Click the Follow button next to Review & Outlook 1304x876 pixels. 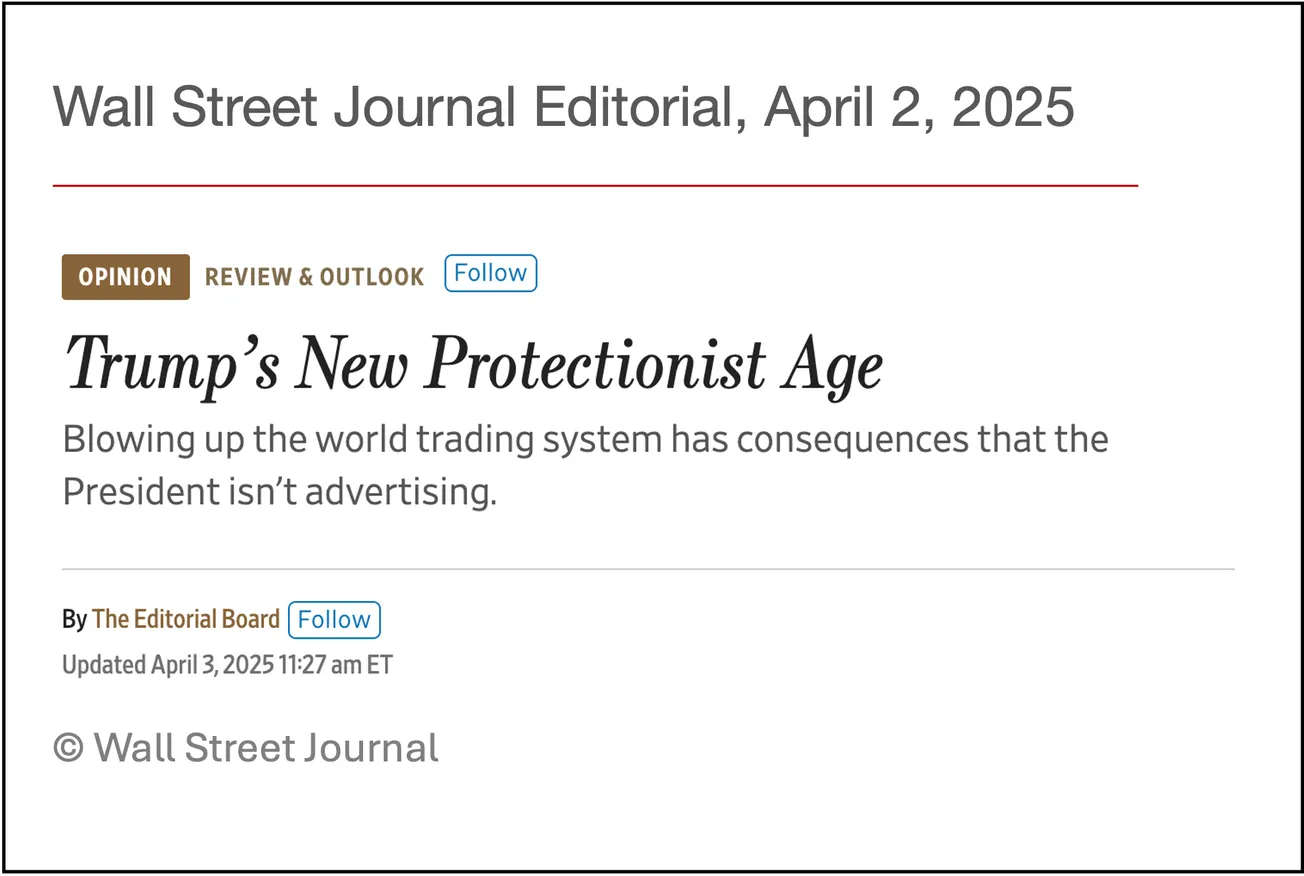click(x=489, y=272)
